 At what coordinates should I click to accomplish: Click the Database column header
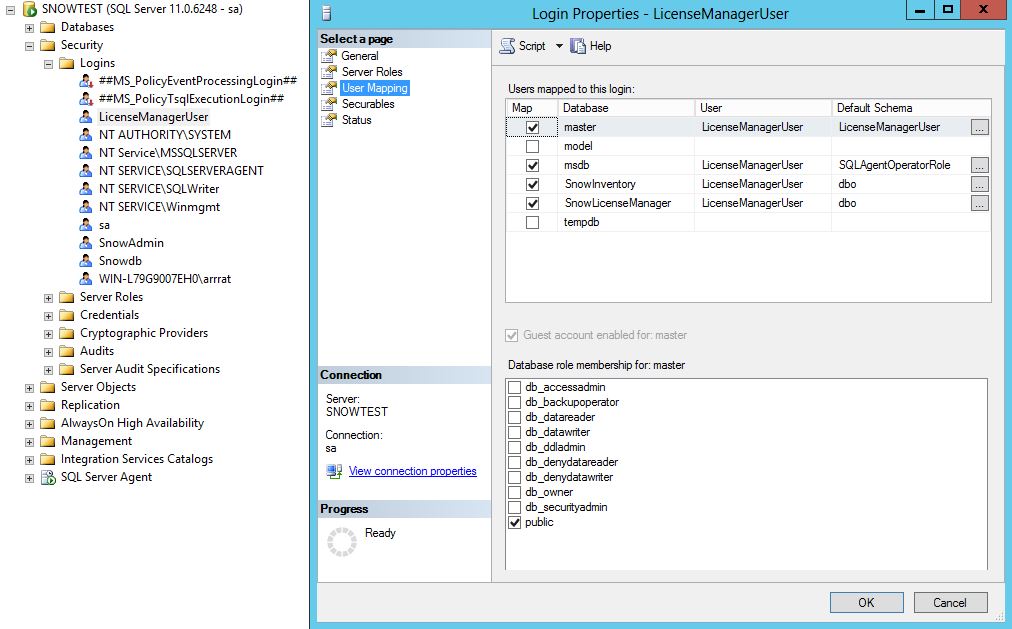tap(626, 108)
